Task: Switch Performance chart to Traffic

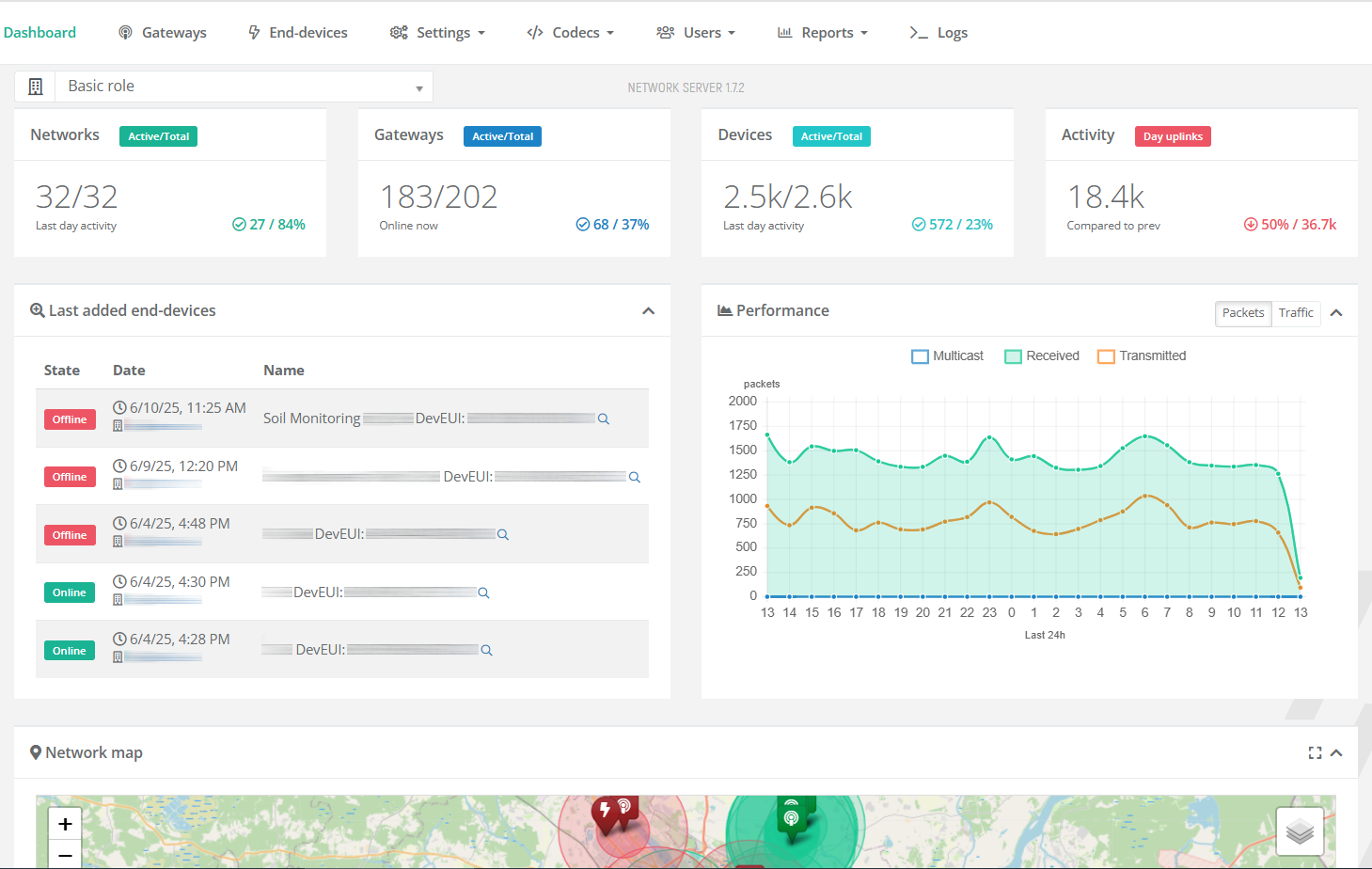Action: point(1296,313)
